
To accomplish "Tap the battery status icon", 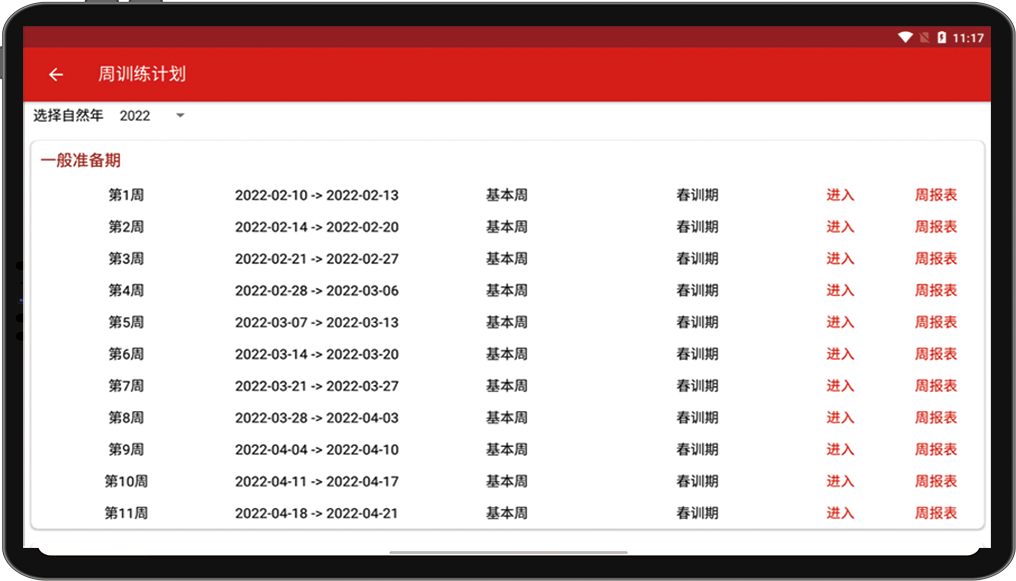I will (x=941, y=38).
